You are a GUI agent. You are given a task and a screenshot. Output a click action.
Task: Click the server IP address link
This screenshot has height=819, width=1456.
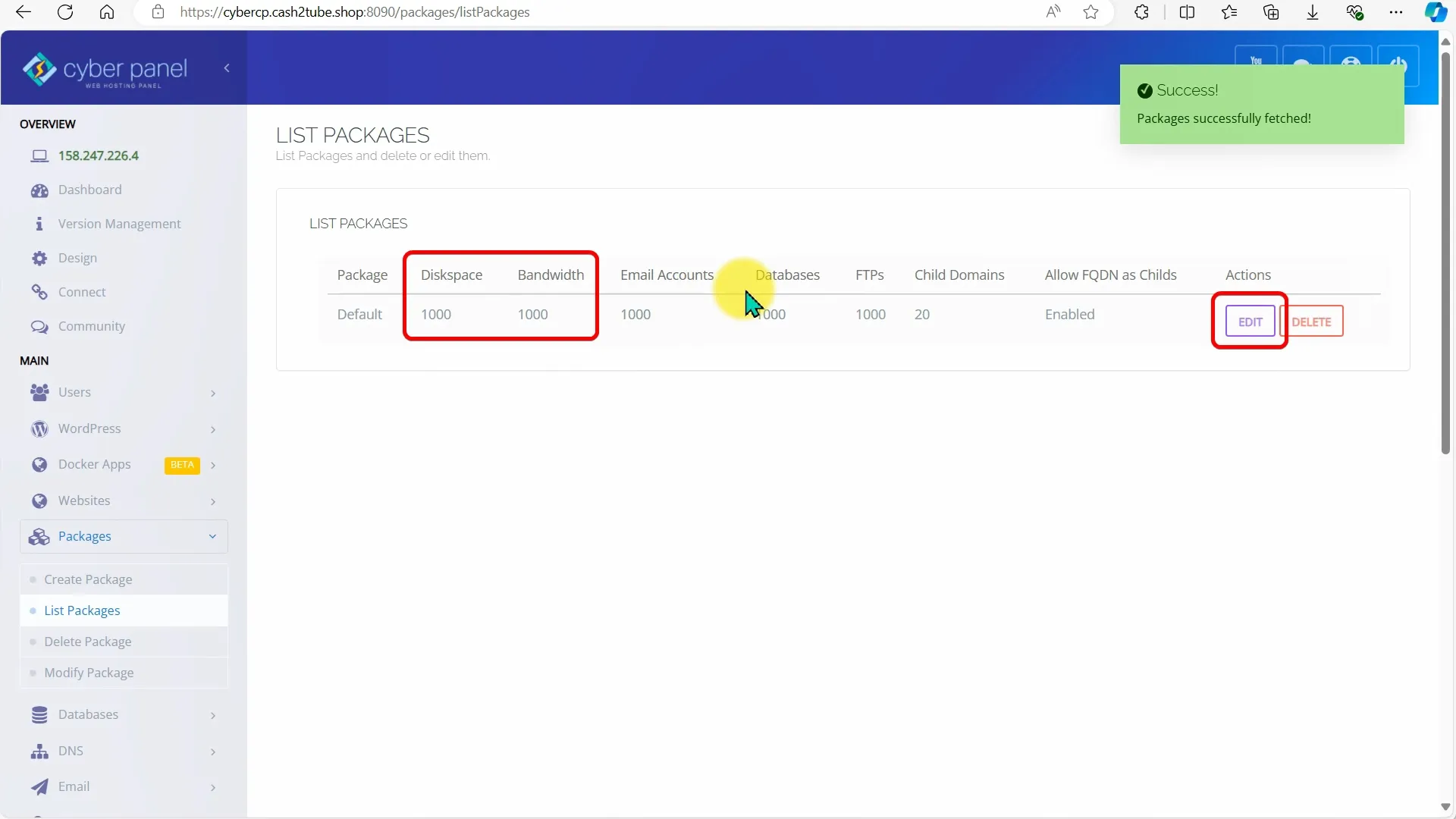tap(99, 155)
